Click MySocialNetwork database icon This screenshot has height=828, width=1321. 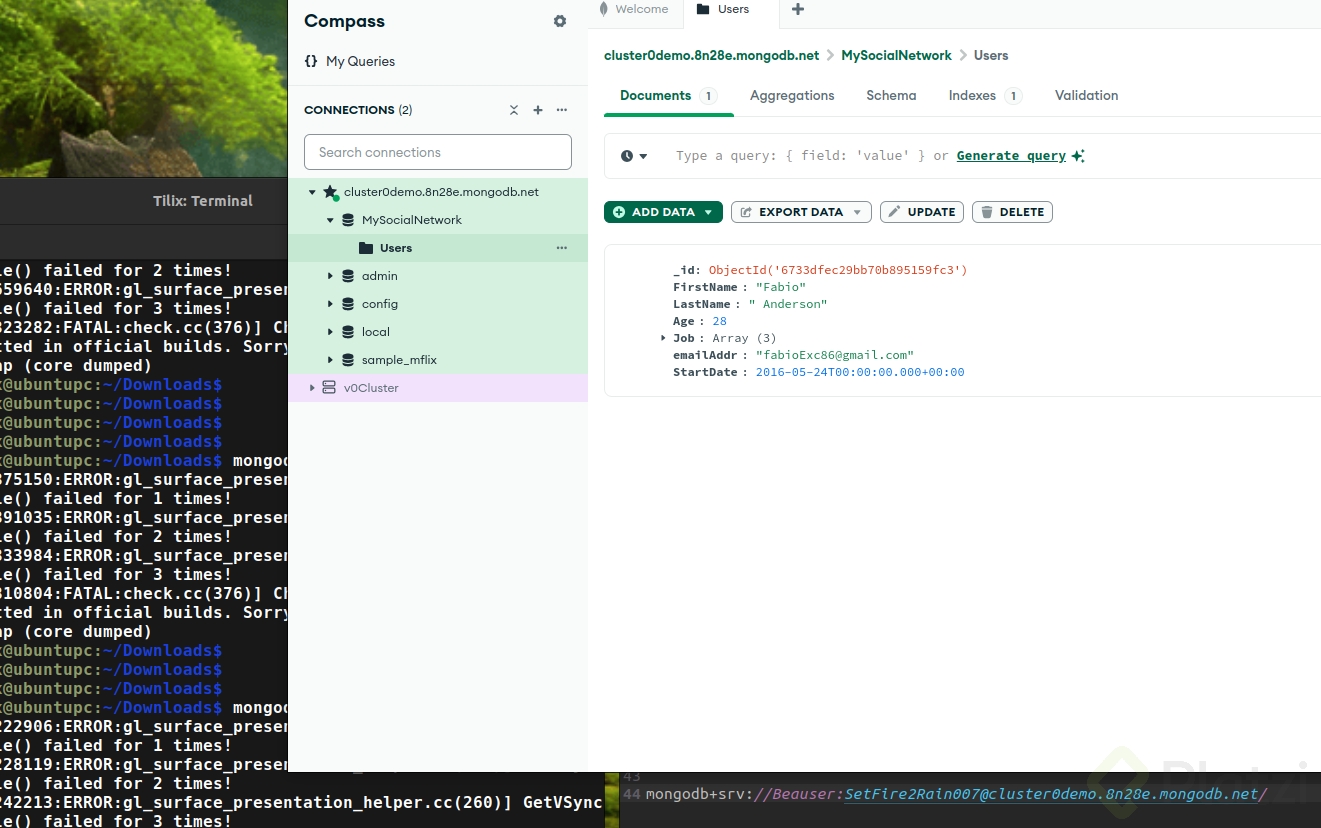(x=348, y=220)
